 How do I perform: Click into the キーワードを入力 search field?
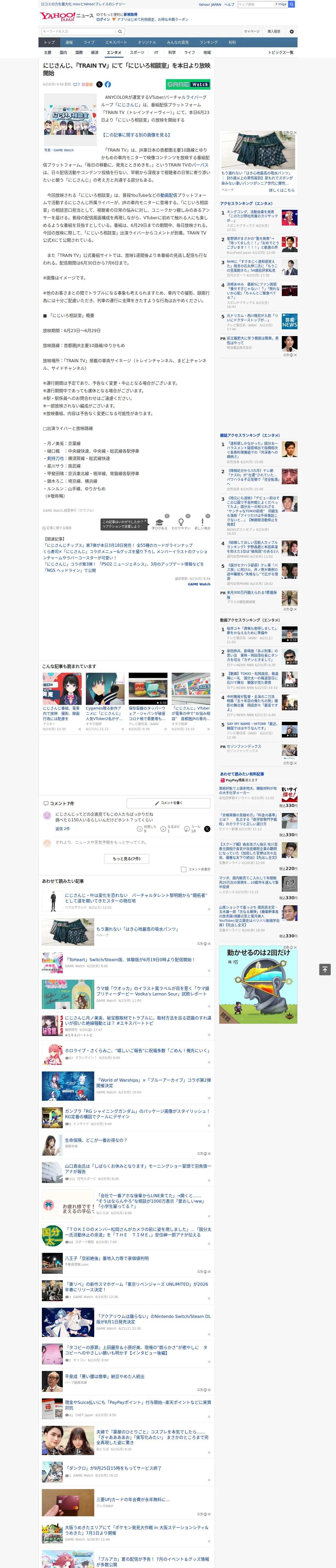pos(79,32)
